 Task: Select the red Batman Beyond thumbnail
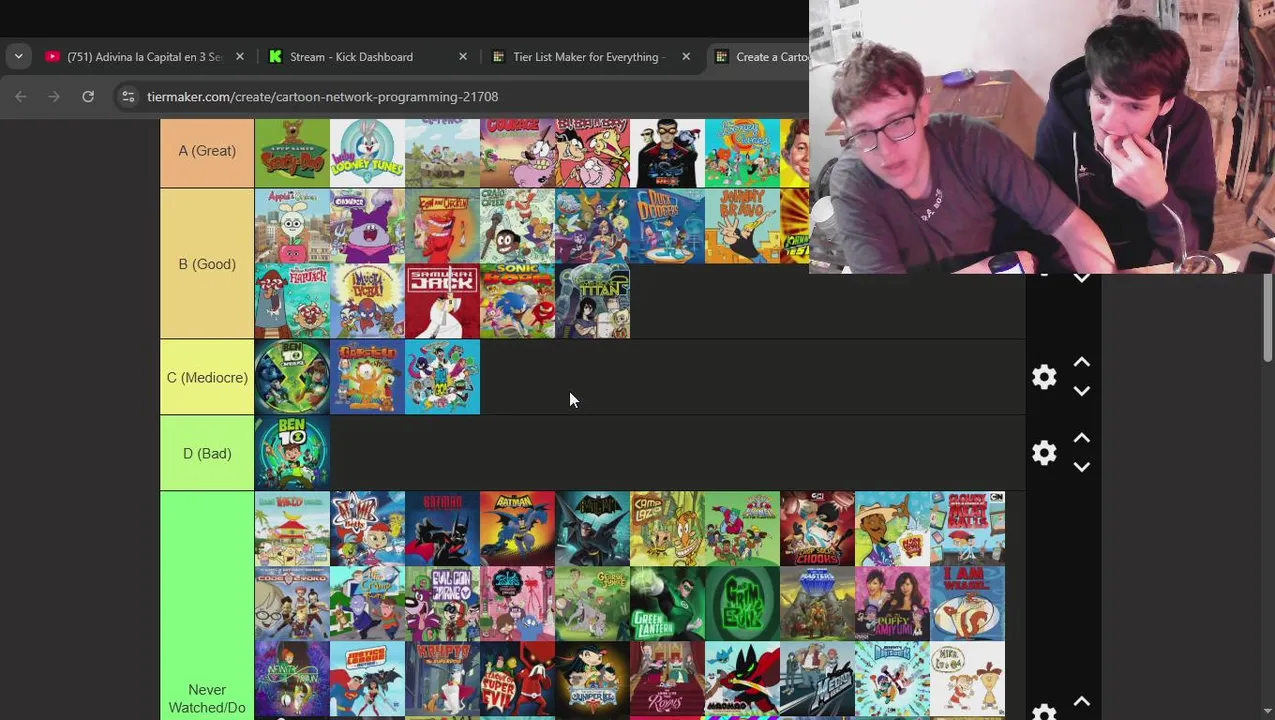click(x=442, y=528)
